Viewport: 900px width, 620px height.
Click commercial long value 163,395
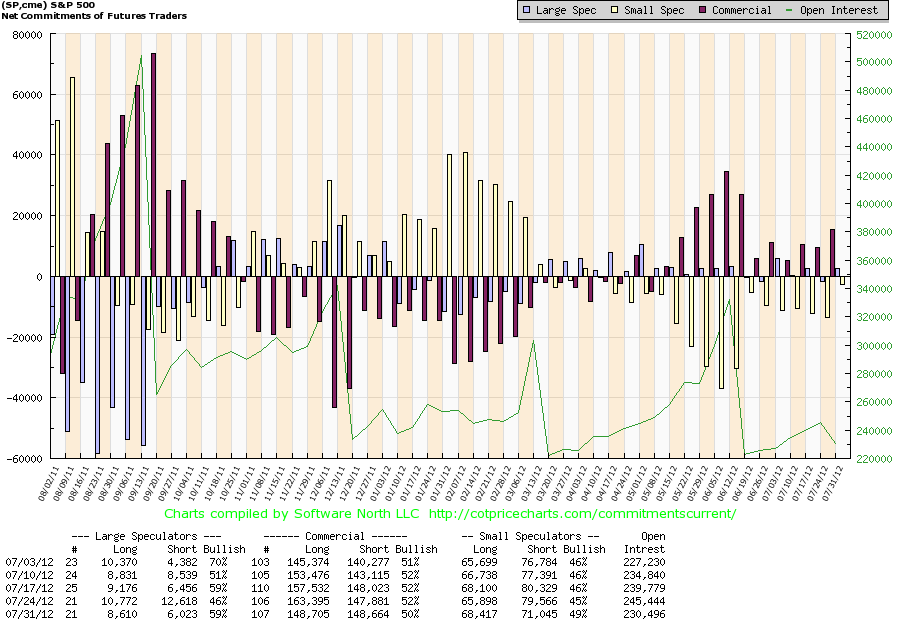pyautogui.click(x=308, y=602)
